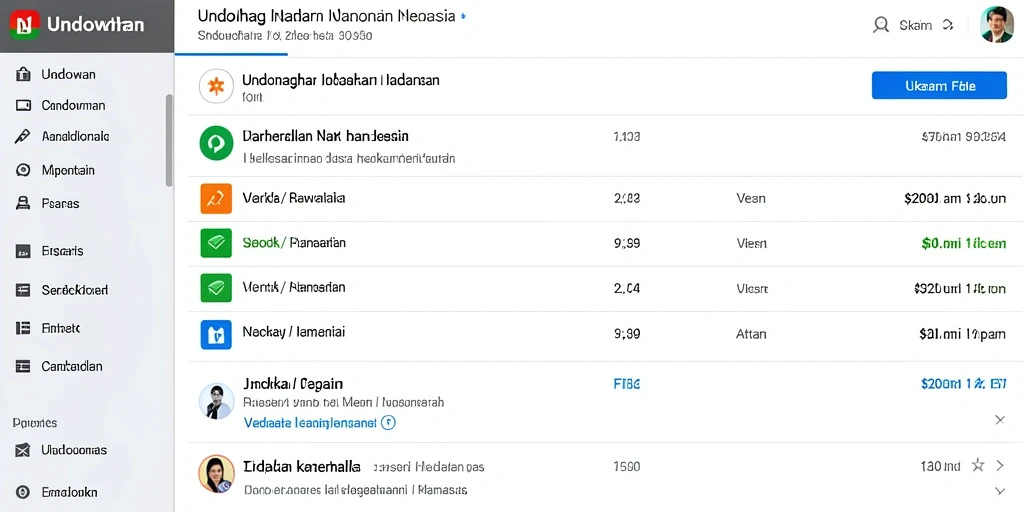Click the blue Nackay / lamenial icon
The image size is (1024, 512).
click(x=216, y=334)
